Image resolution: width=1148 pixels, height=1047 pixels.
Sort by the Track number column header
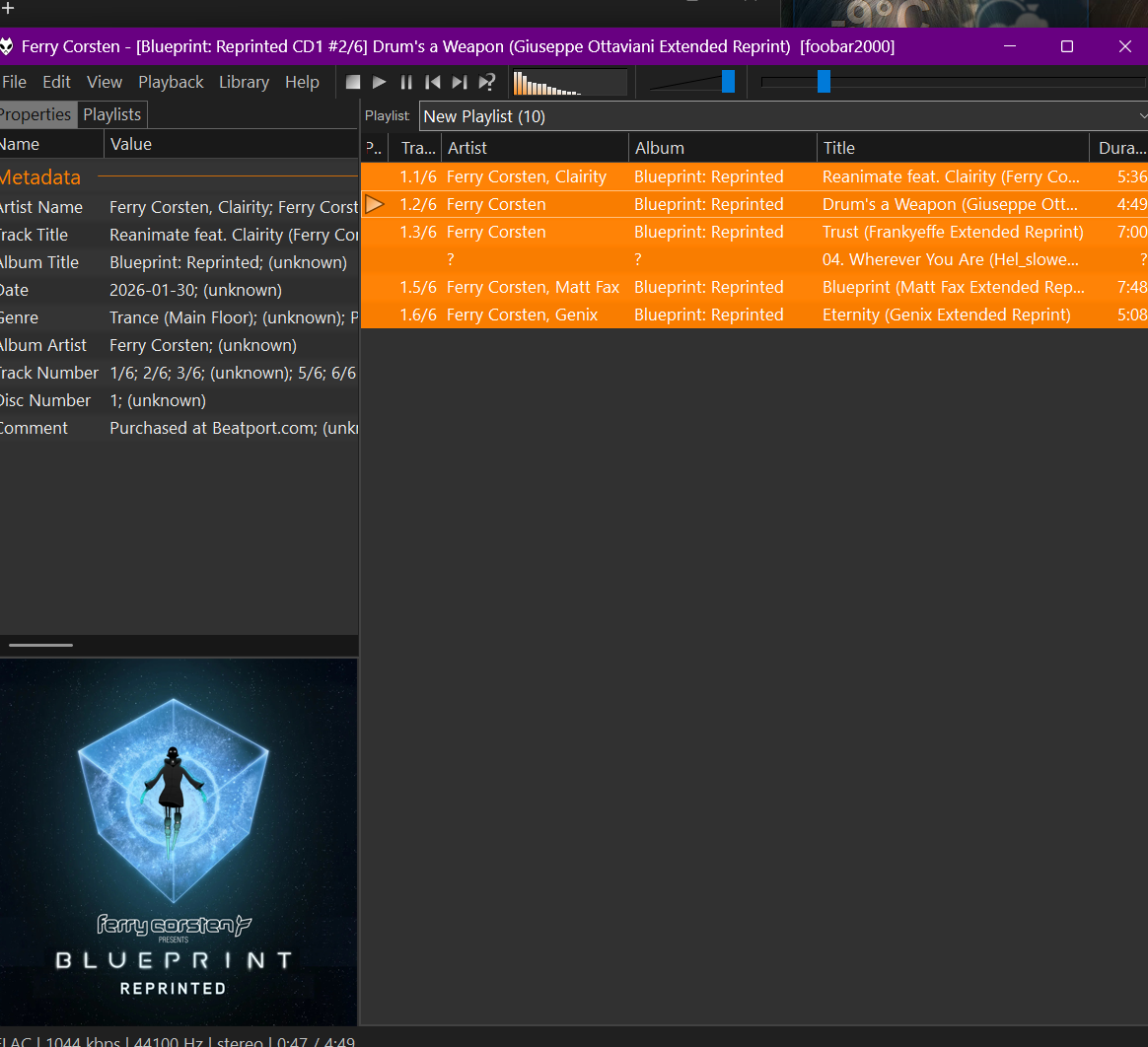coord(417,148)
